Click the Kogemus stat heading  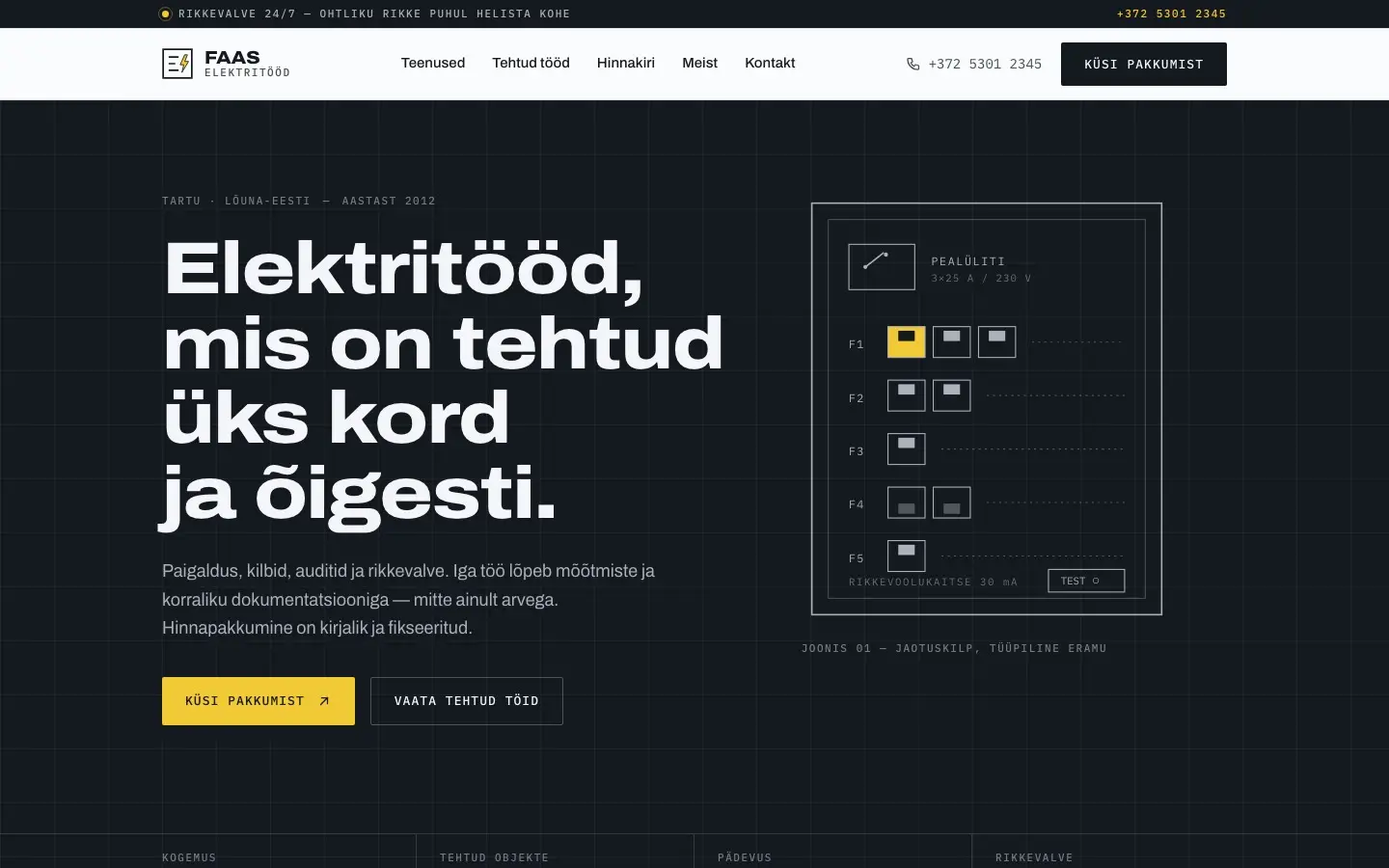(189, 857)
